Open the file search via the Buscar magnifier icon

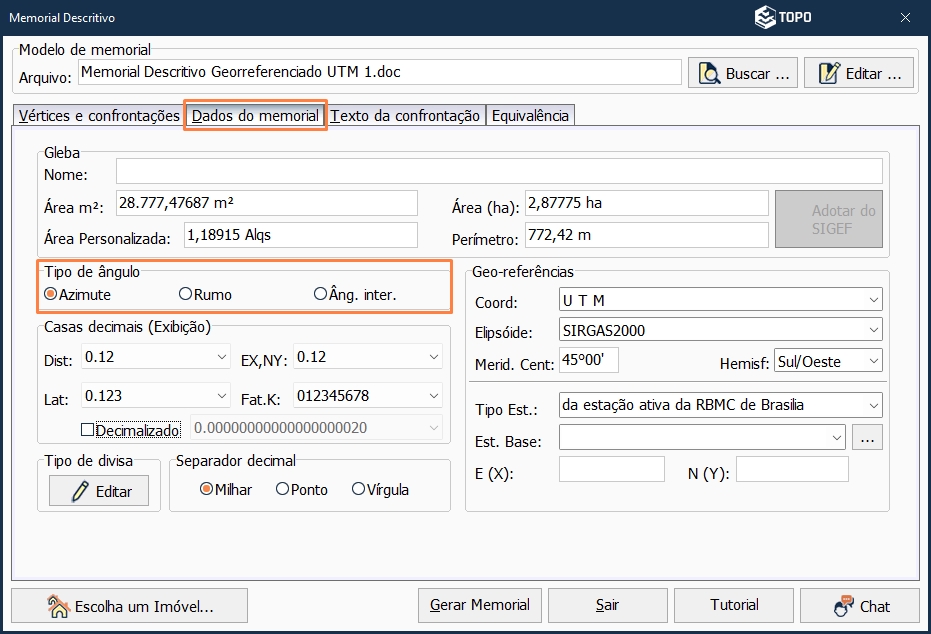tap(712, 72)
